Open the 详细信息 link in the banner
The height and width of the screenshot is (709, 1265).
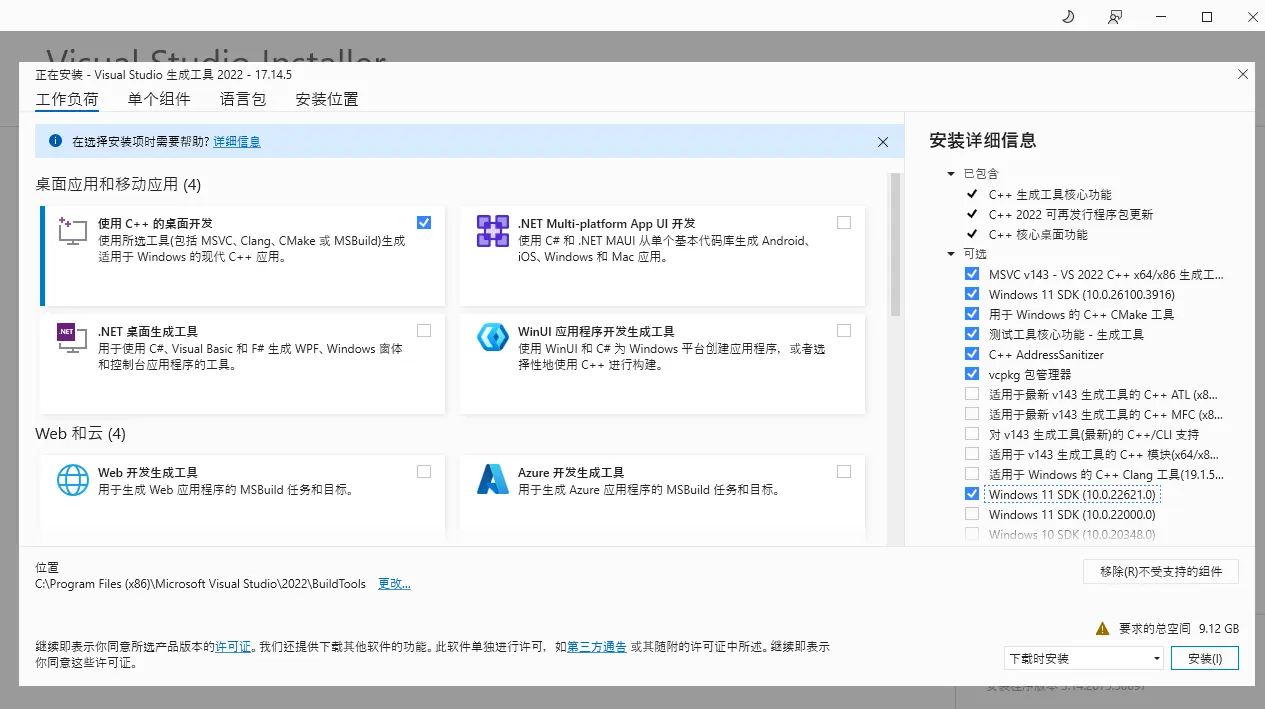click(x=237, y=142)
